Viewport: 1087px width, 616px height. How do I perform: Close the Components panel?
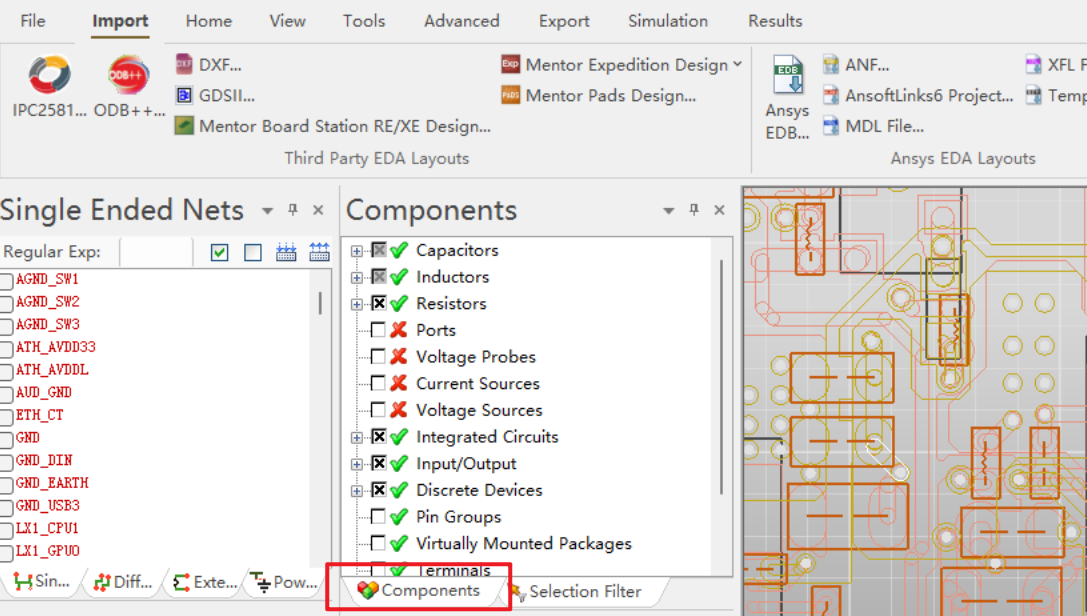[x=720, y=209]
